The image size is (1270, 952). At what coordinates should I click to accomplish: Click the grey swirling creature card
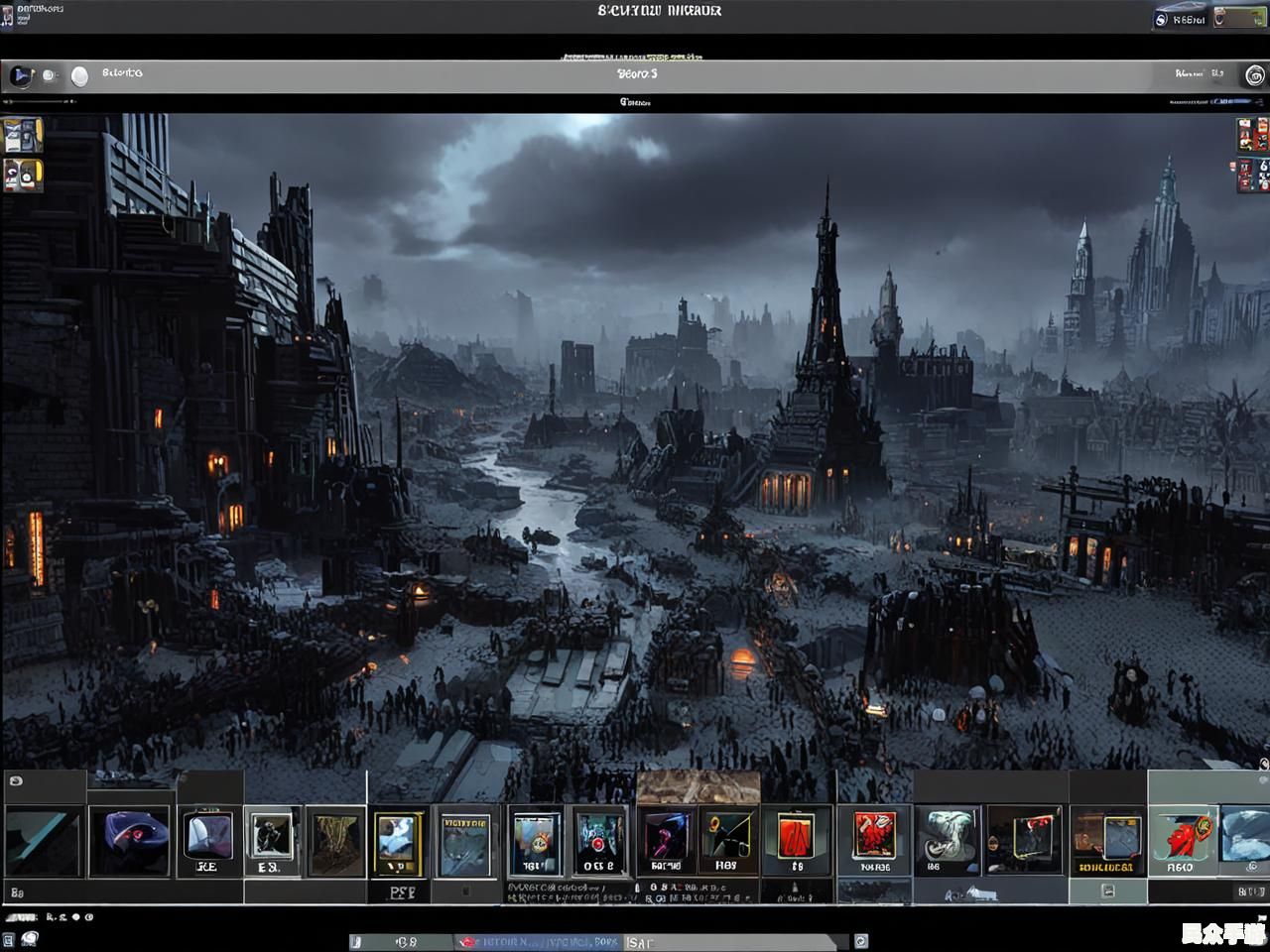947,838
